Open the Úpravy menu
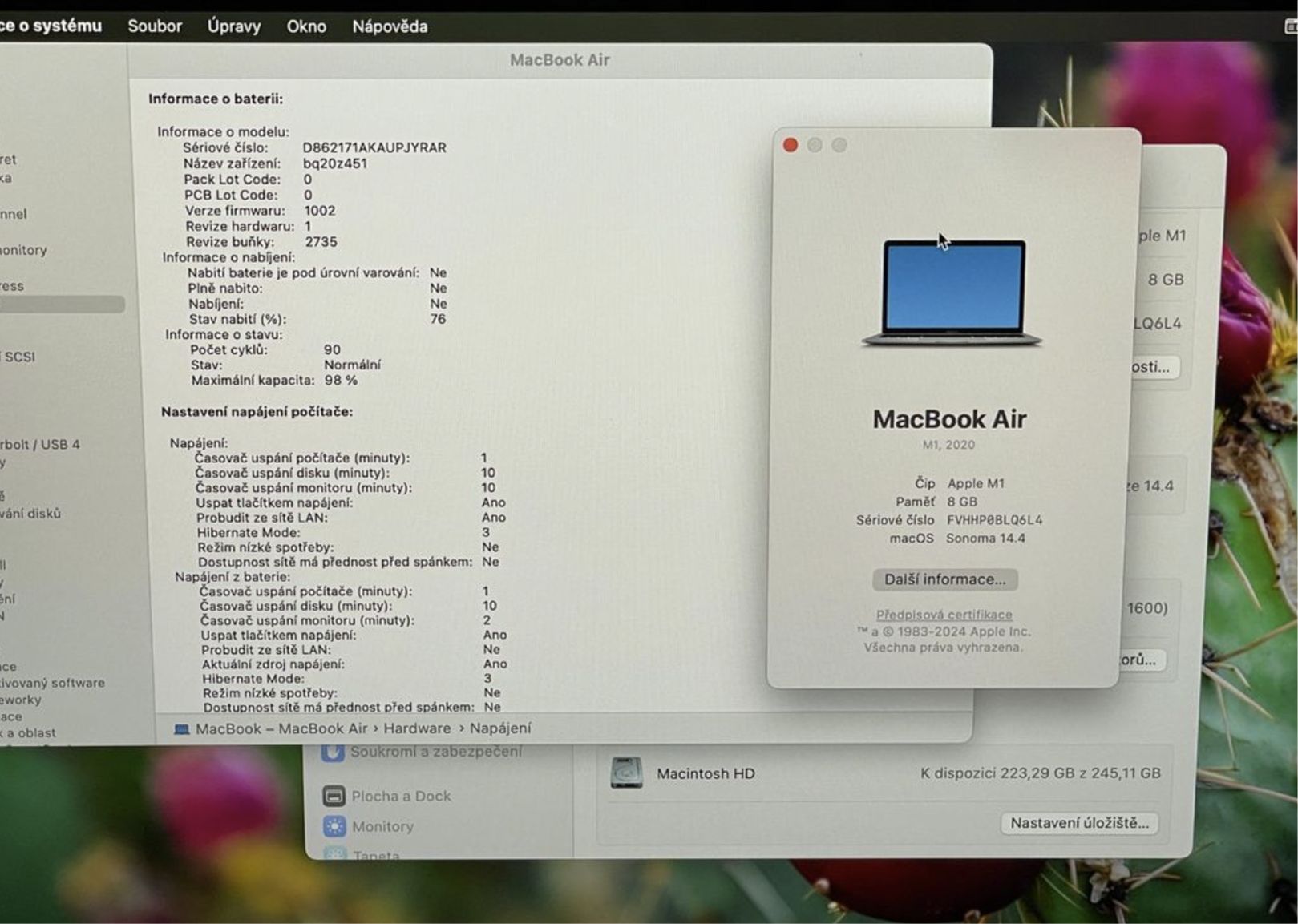The height and width of the screenshot is (924, 1298). [234, 26]
